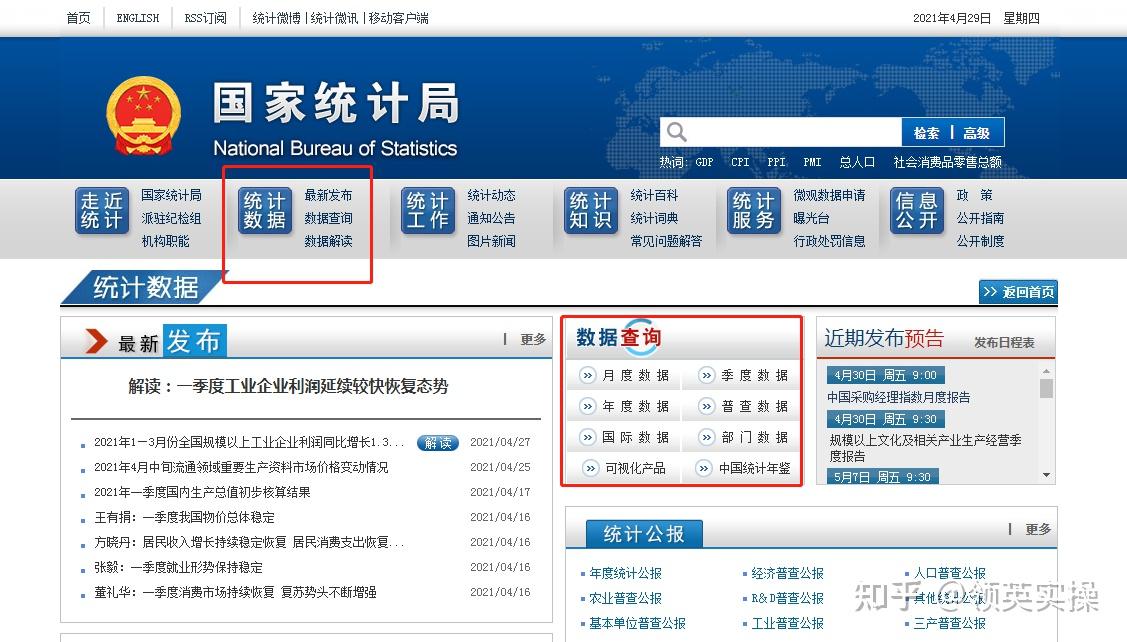
Task: Open RSS订阅 link in top bar
Action: (206, 18)
